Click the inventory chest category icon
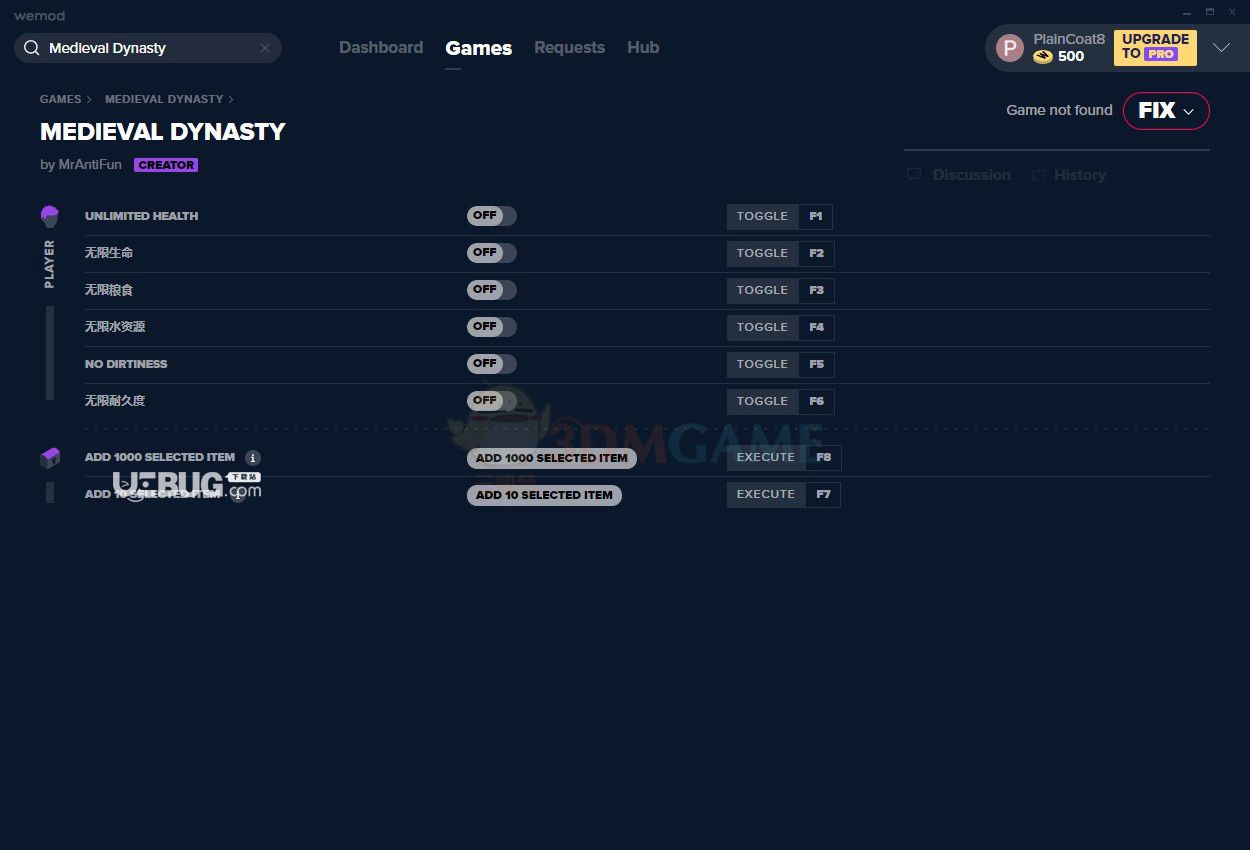1250x850 pixels. pyautogui.click(x=50, y=458)
